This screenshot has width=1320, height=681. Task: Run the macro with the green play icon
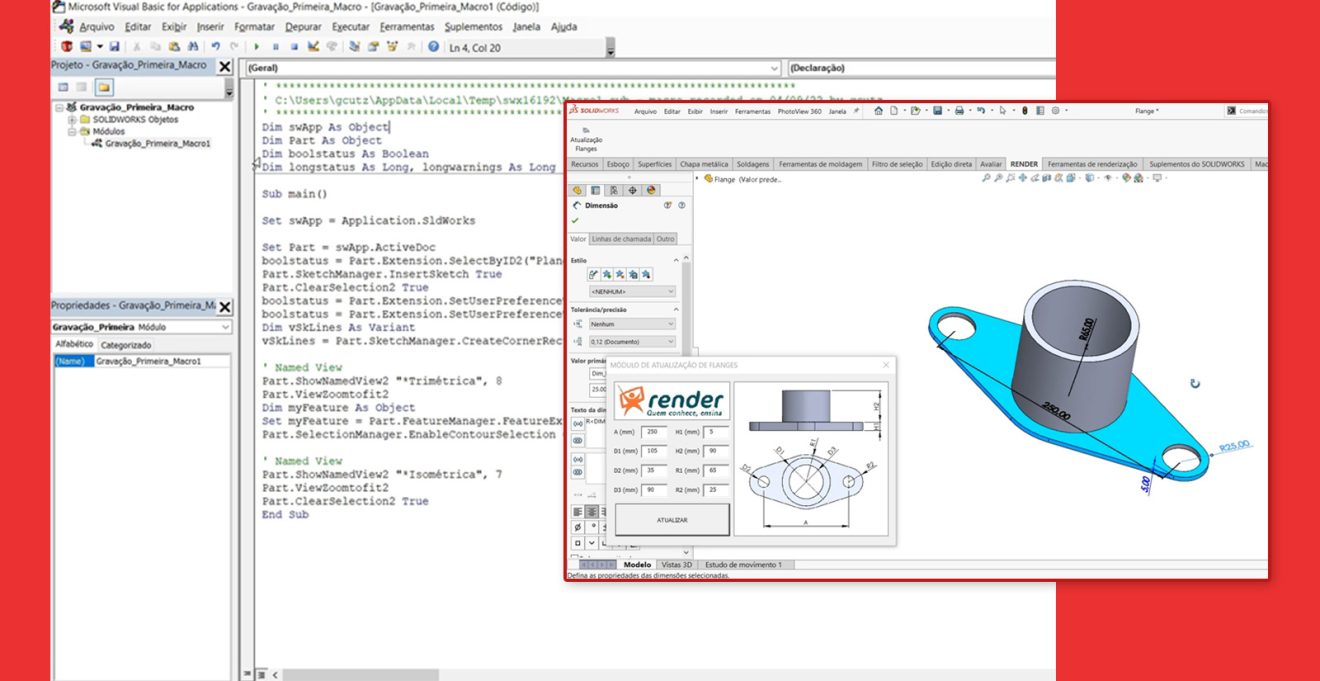coord(257,46)
